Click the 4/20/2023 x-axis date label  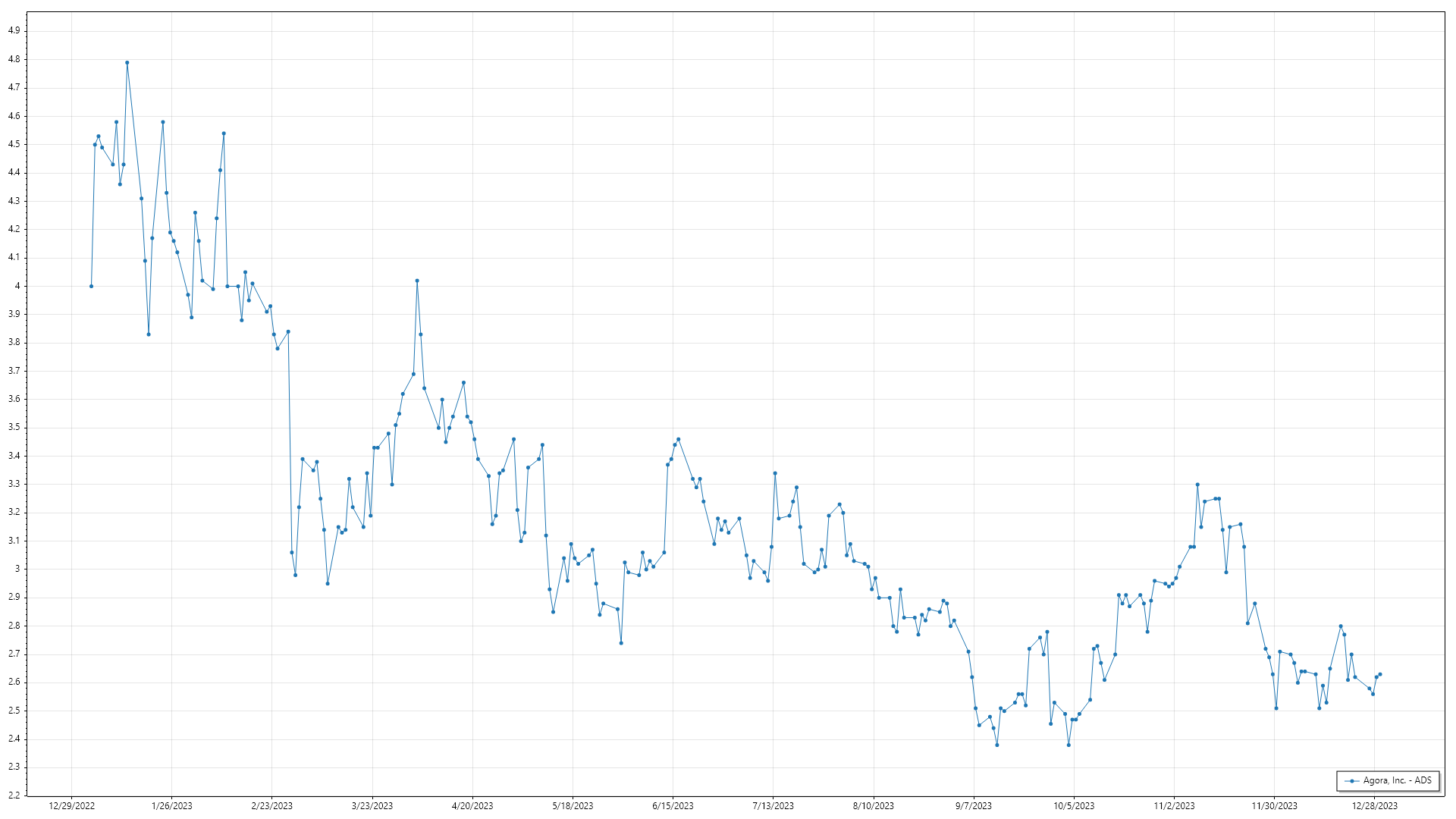coord(472,806)
